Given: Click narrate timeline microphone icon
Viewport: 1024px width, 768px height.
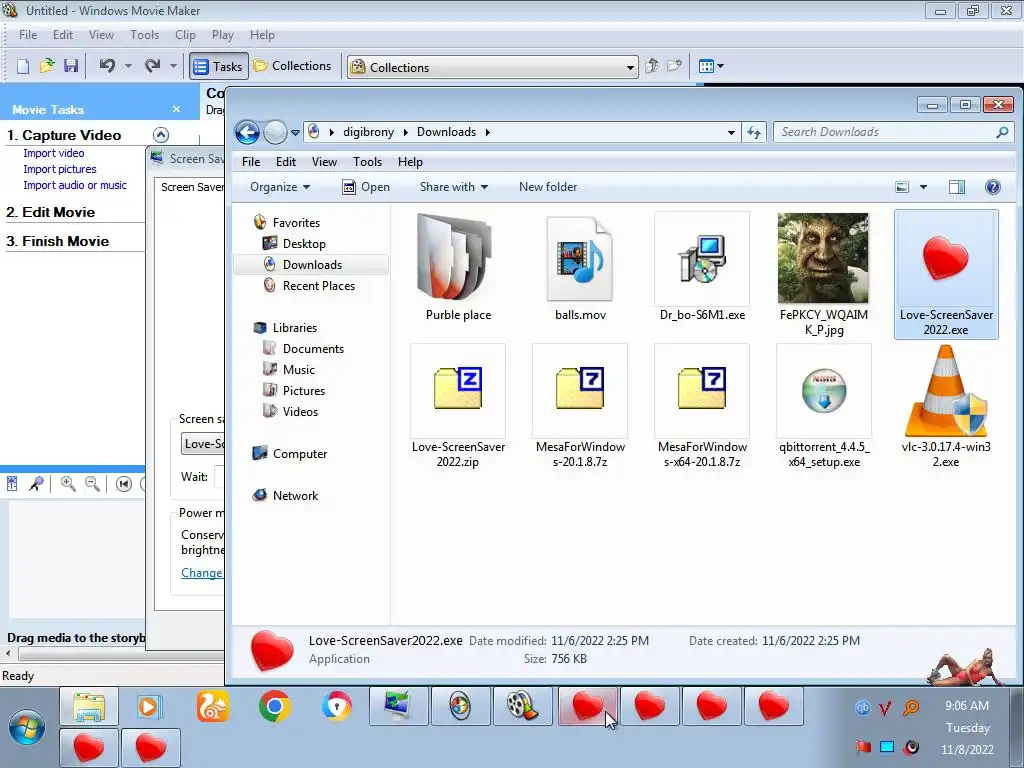Looking at the screenshot, I should point(37,484).
